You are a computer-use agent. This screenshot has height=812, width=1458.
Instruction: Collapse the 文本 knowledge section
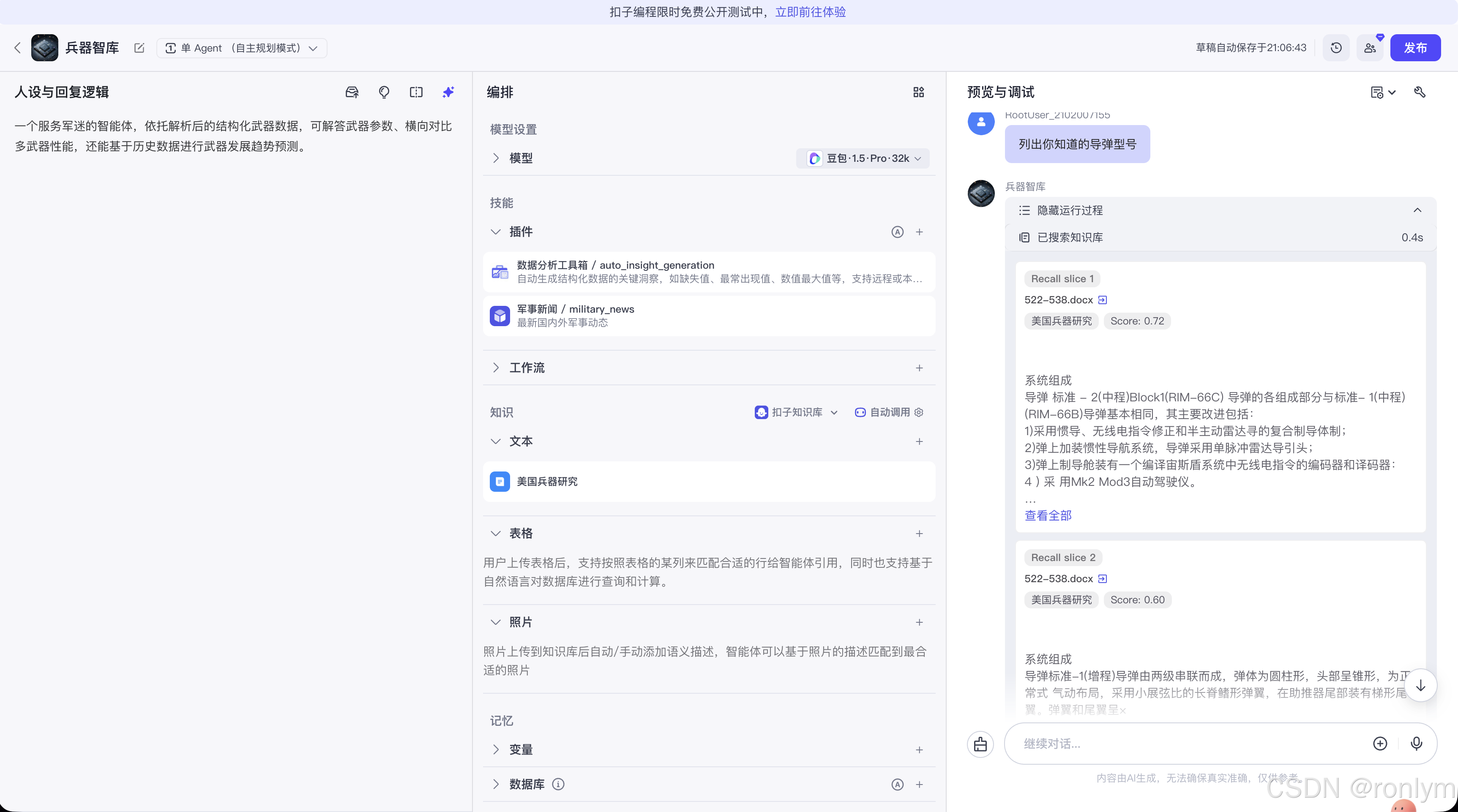coord(496,441)
